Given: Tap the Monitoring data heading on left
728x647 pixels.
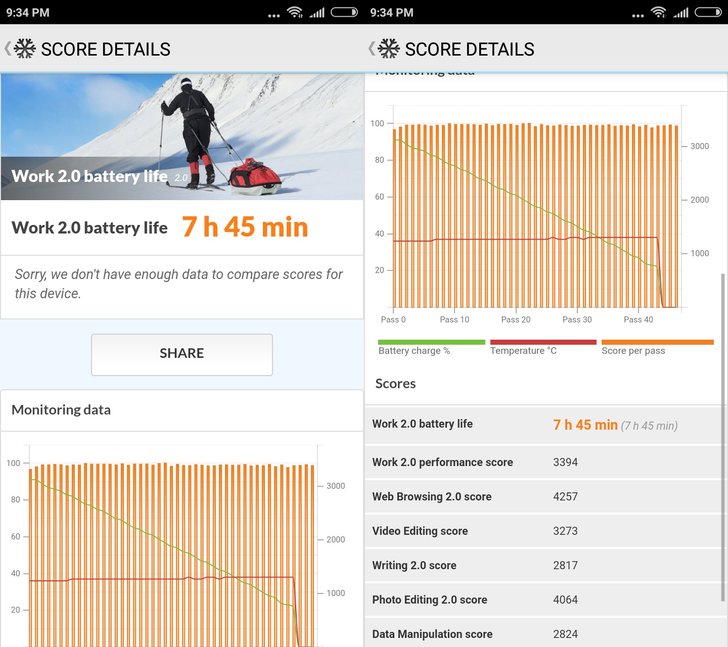Looking at the screenshot, I should 61,410.
